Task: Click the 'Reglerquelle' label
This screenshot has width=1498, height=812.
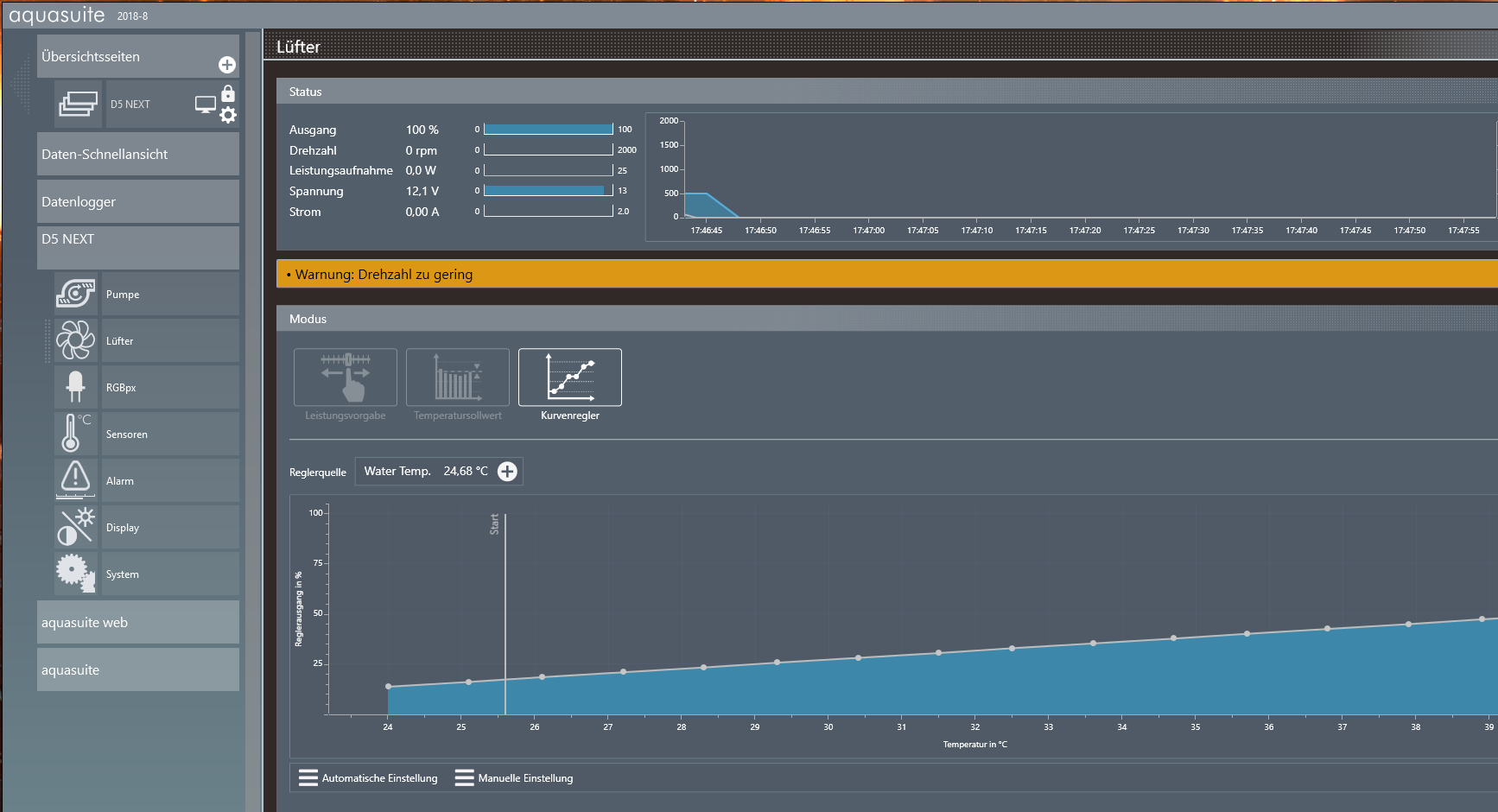Action: [x=318, y=473]
